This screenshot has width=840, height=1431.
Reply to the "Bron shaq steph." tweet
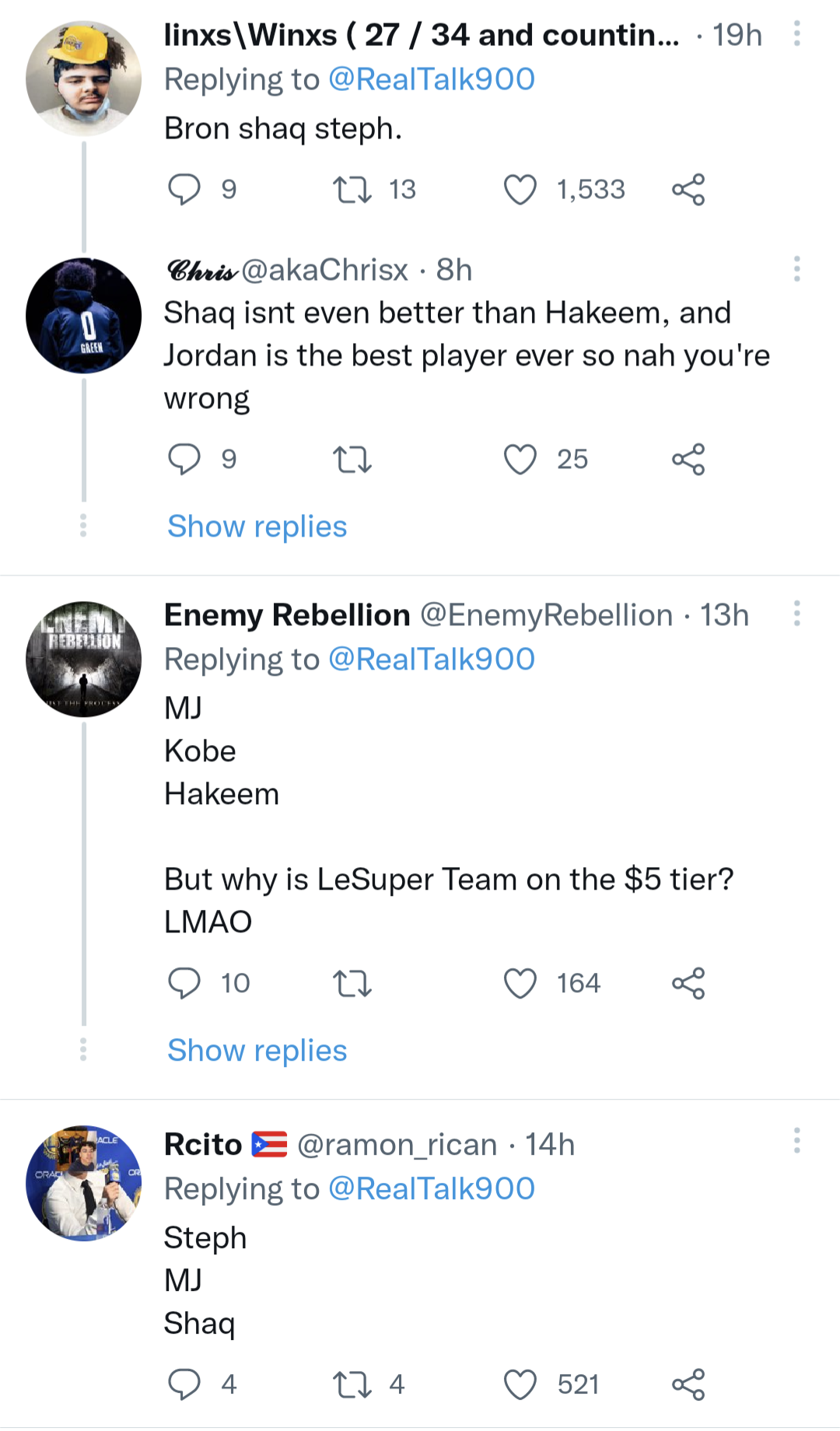184,190
